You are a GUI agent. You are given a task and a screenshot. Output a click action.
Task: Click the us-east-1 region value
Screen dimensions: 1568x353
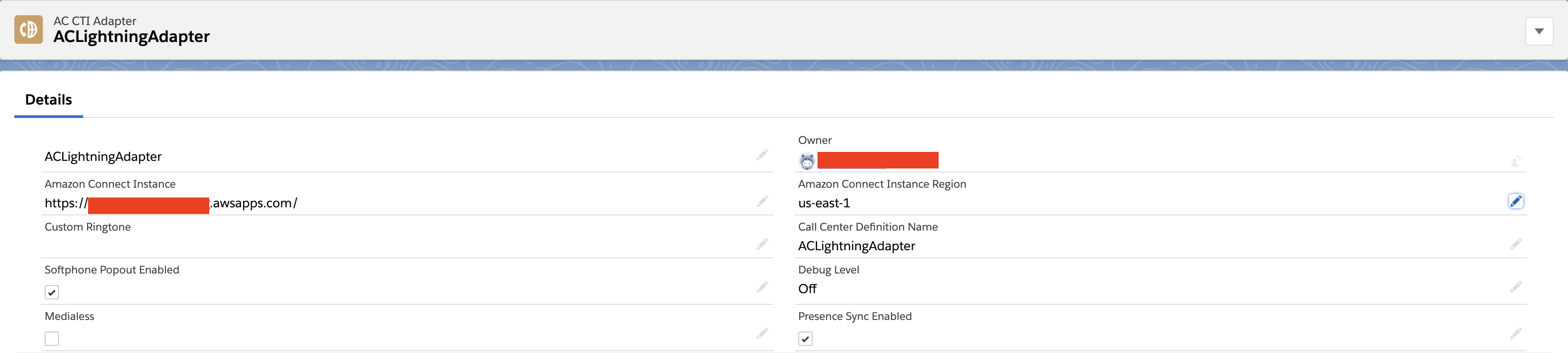point(824,203)
